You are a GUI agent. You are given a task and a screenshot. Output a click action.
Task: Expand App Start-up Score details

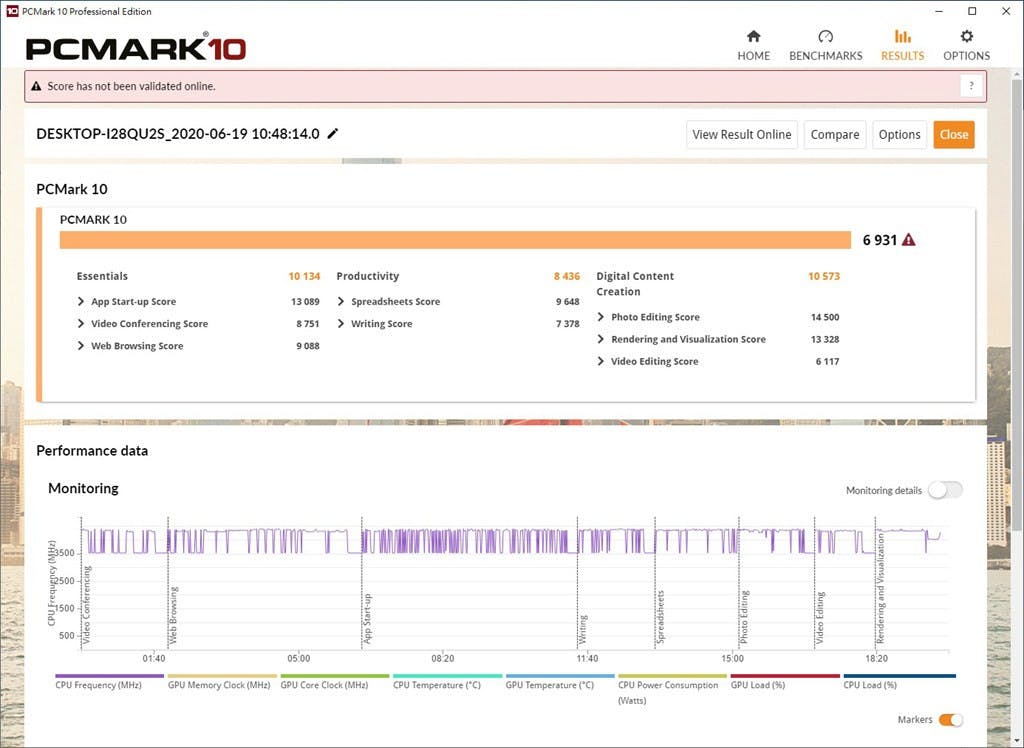(x=80, y=301)
